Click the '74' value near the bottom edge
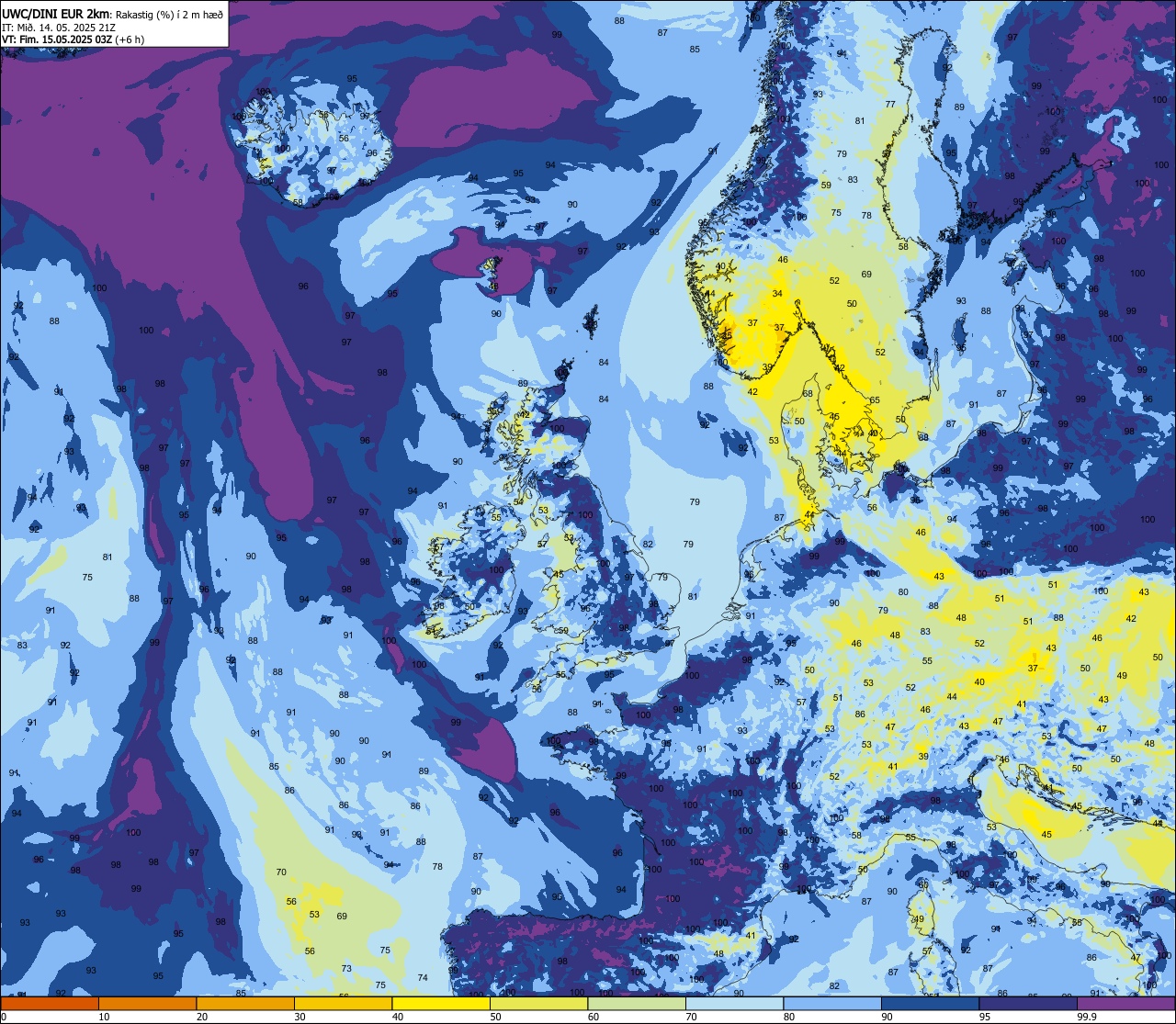 pyautogui.click(x=423, y=977)
